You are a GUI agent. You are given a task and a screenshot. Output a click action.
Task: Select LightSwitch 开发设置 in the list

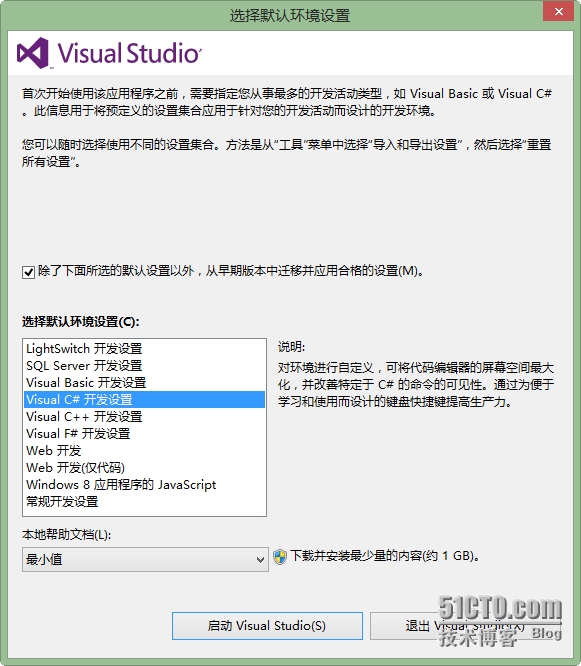point(144,349)
